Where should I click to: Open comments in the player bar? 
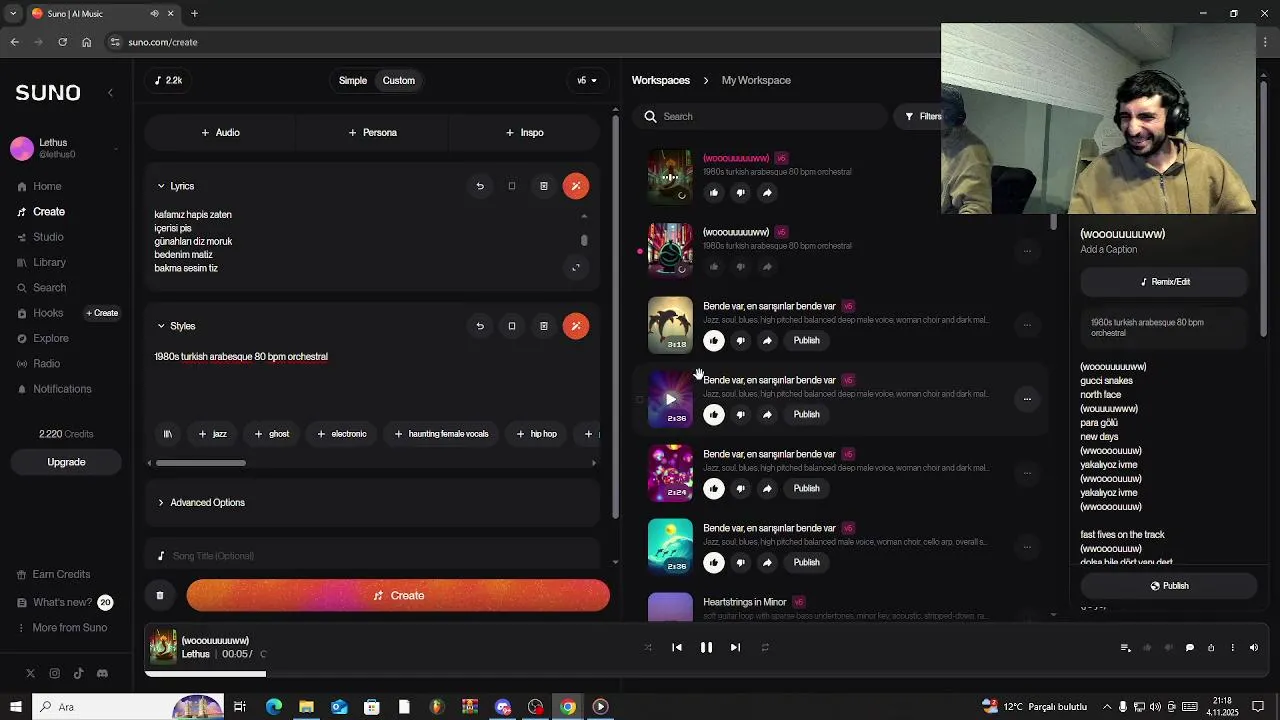point(1190,648)
